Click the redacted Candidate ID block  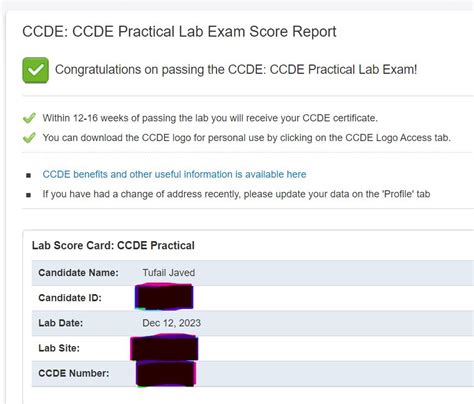pyautogui.click(x=164, y=296)
